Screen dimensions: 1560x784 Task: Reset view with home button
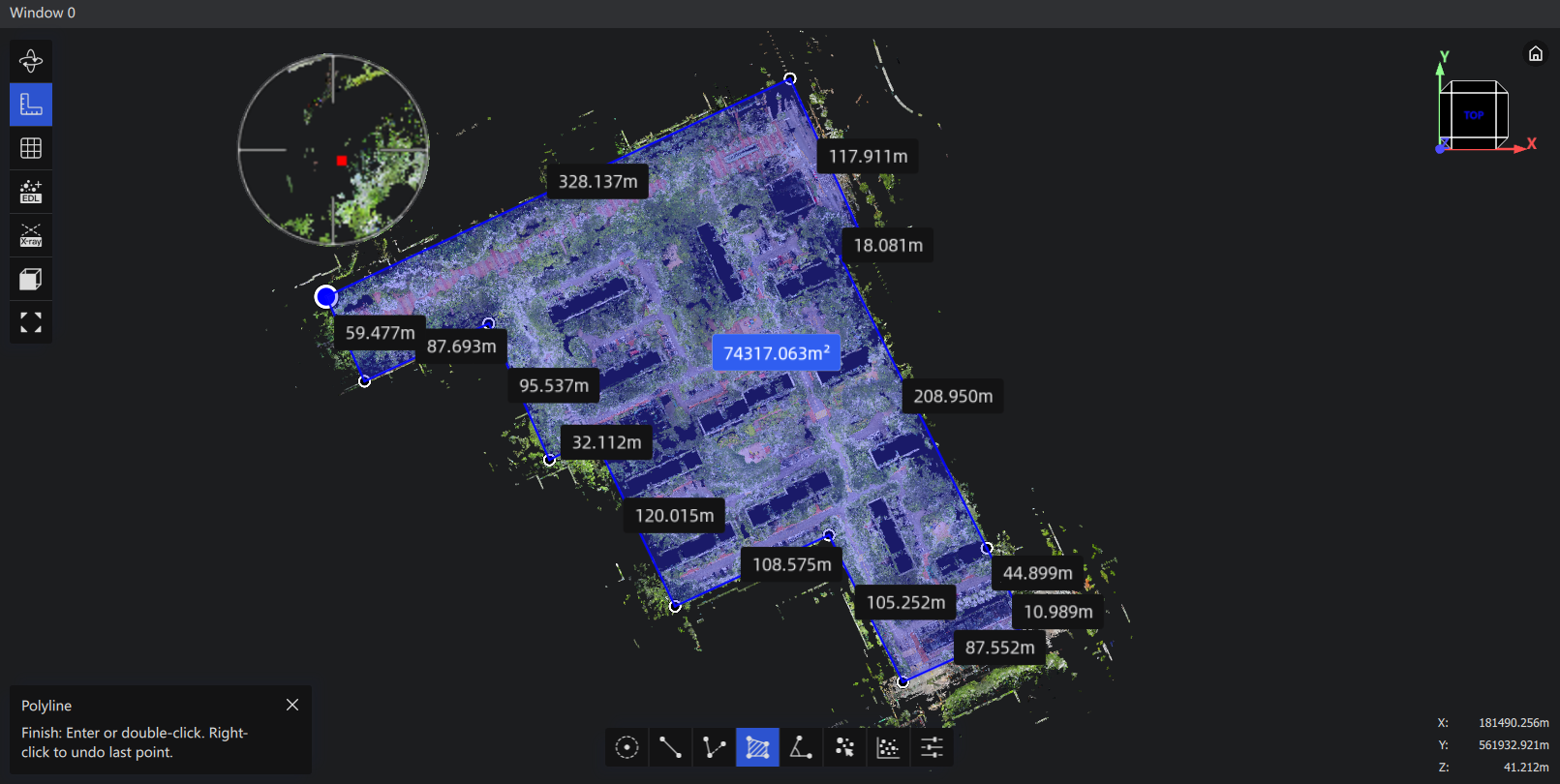click(1536, 53)
